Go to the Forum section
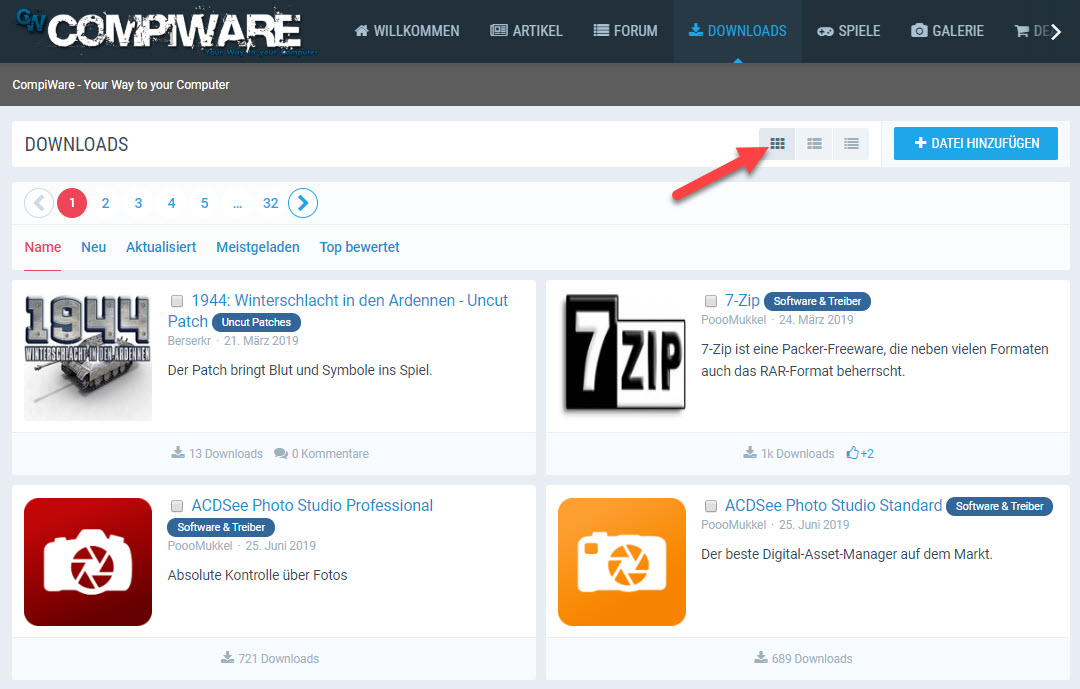The image size is (1080, 689). pos(625,31)
